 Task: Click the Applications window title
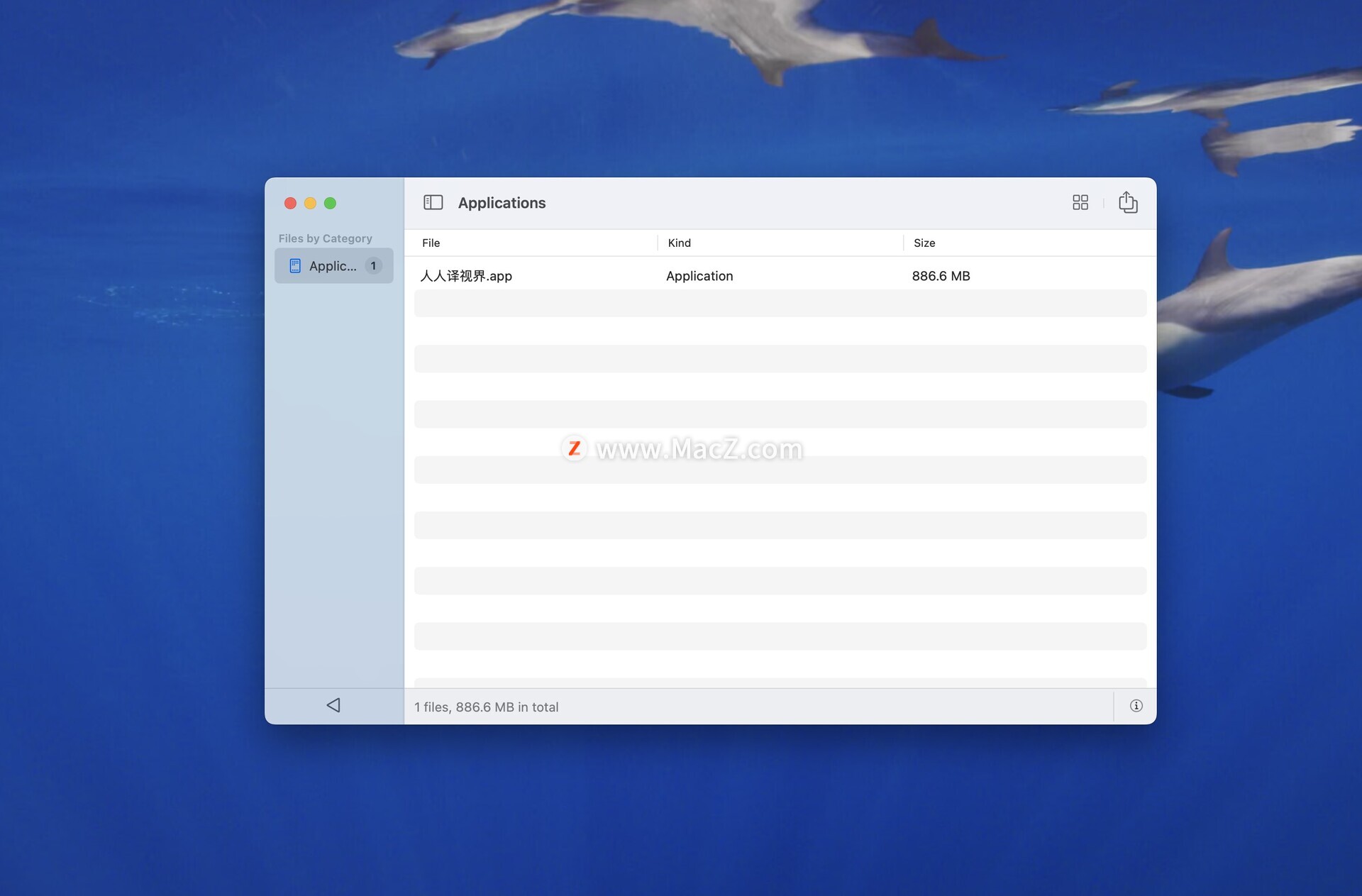click(x=502, y=203)
